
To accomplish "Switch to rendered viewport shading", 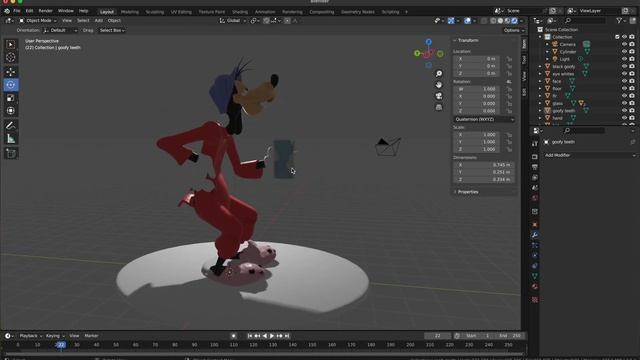I will pos(515,20).
